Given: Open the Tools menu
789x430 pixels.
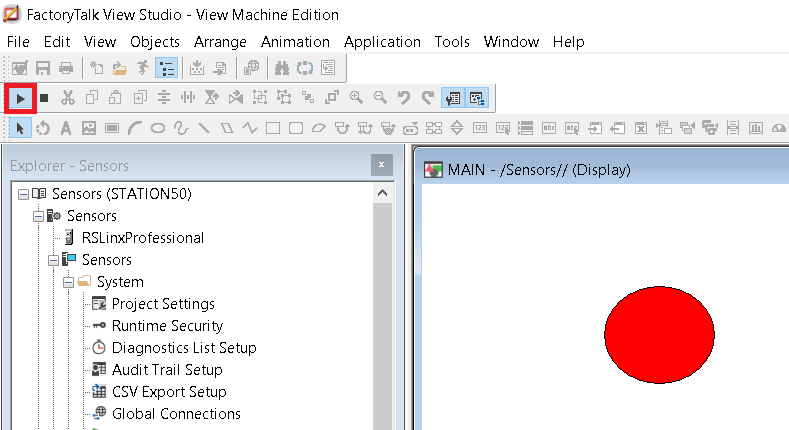Looking at the screenshot, I should tap(452, 42).
